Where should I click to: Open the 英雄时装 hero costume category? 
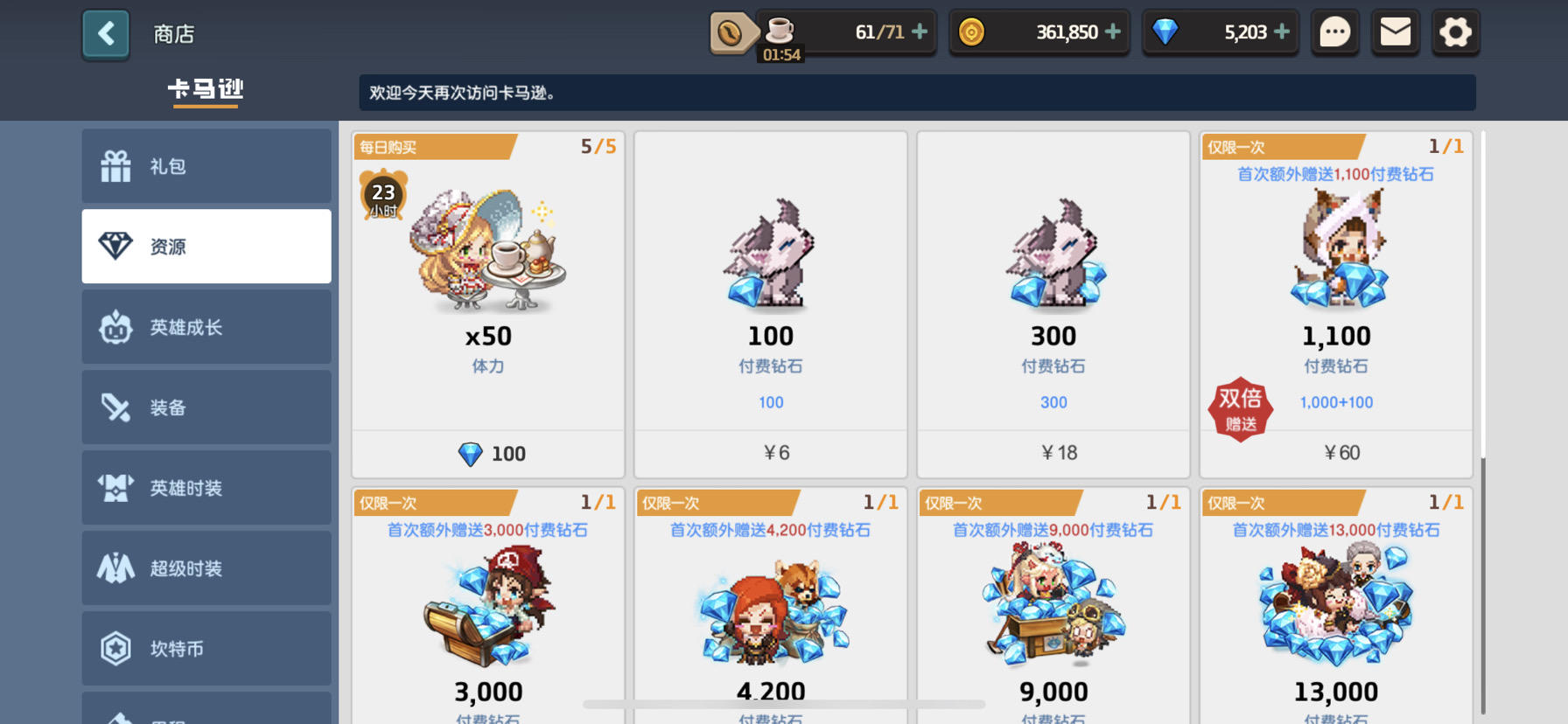206,488
